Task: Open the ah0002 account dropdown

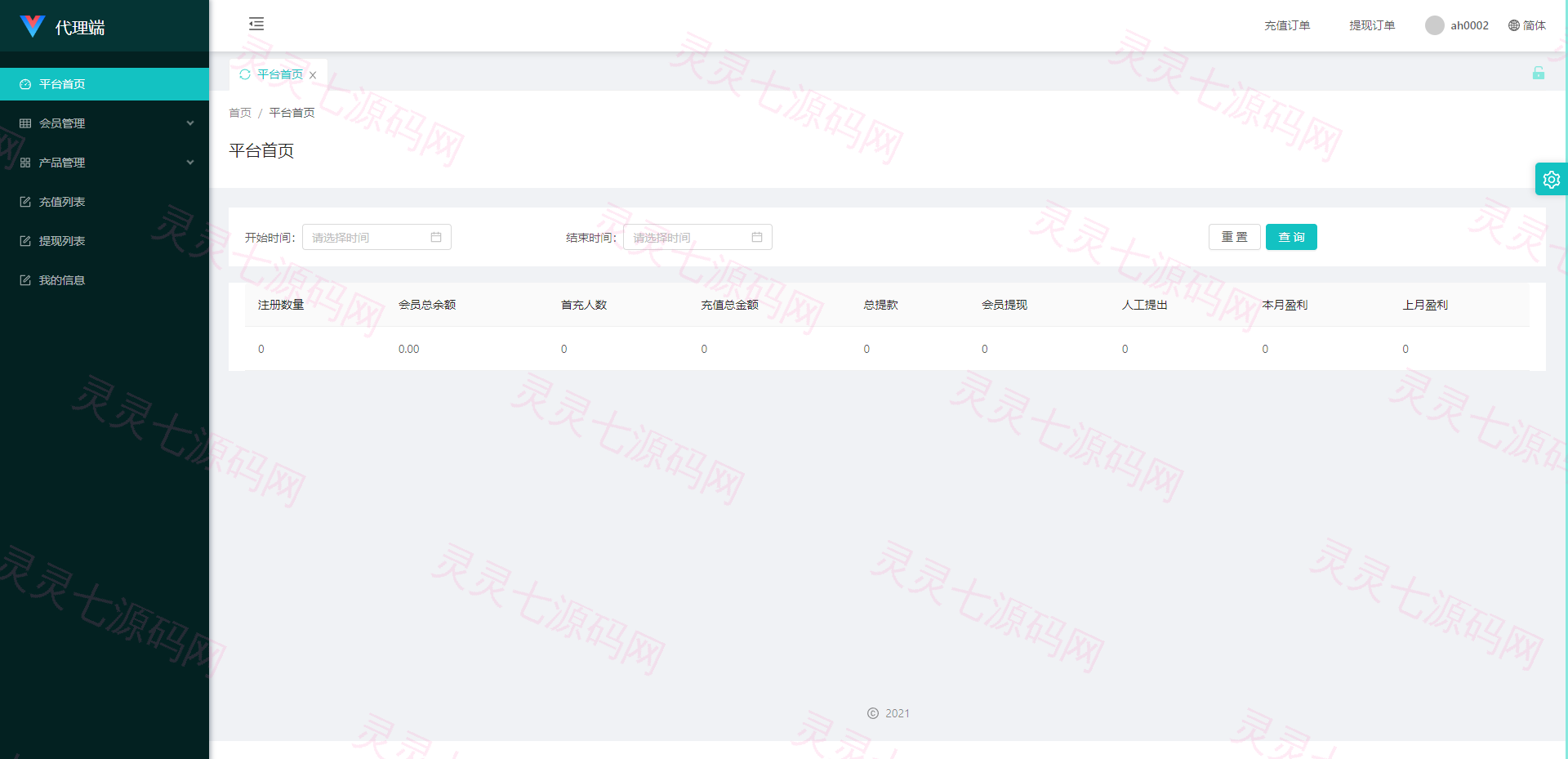Action: 1457,25
